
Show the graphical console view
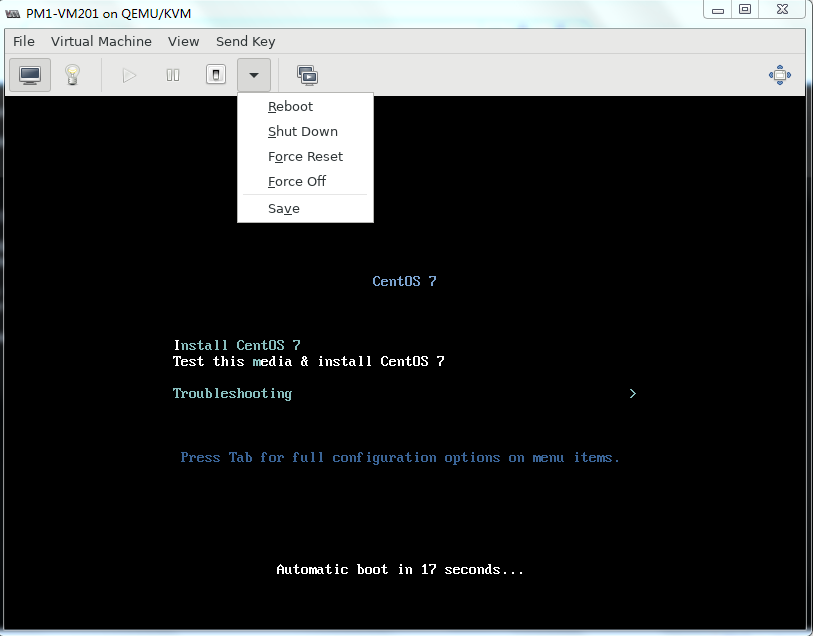[30, 75]
